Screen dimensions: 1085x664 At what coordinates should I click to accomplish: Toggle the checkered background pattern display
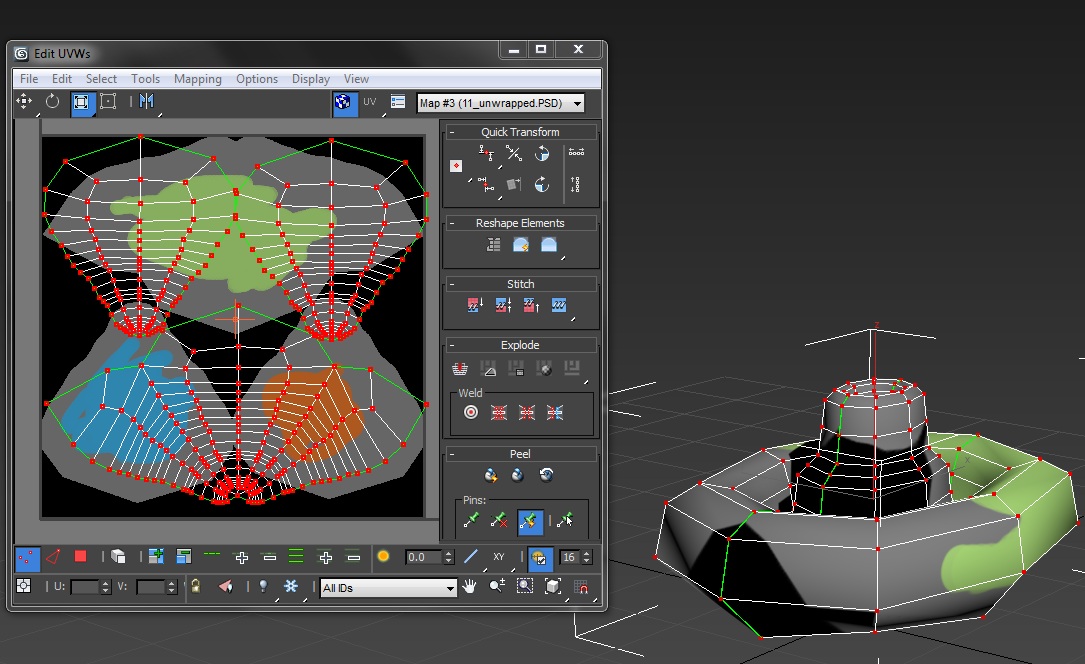344,102
